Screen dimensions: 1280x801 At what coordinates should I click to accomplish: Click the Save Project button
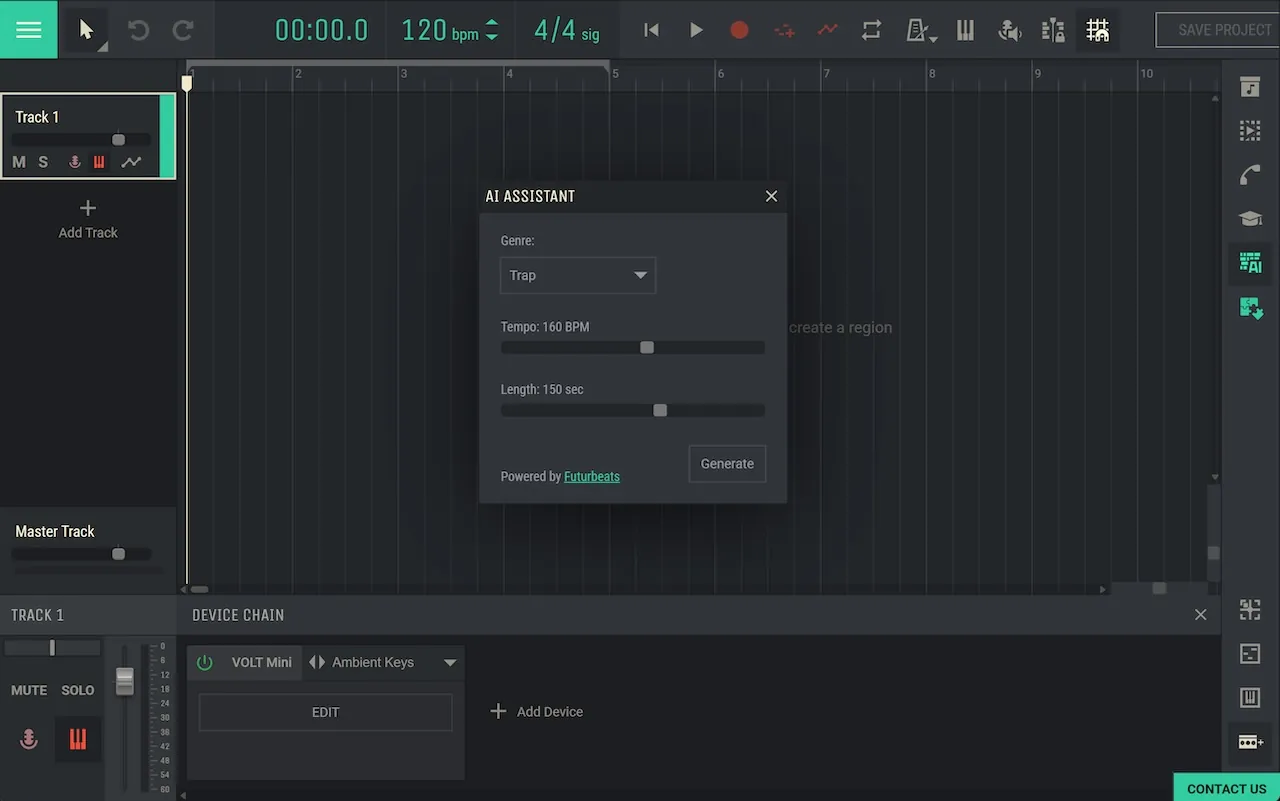(x=1218, y=30)
